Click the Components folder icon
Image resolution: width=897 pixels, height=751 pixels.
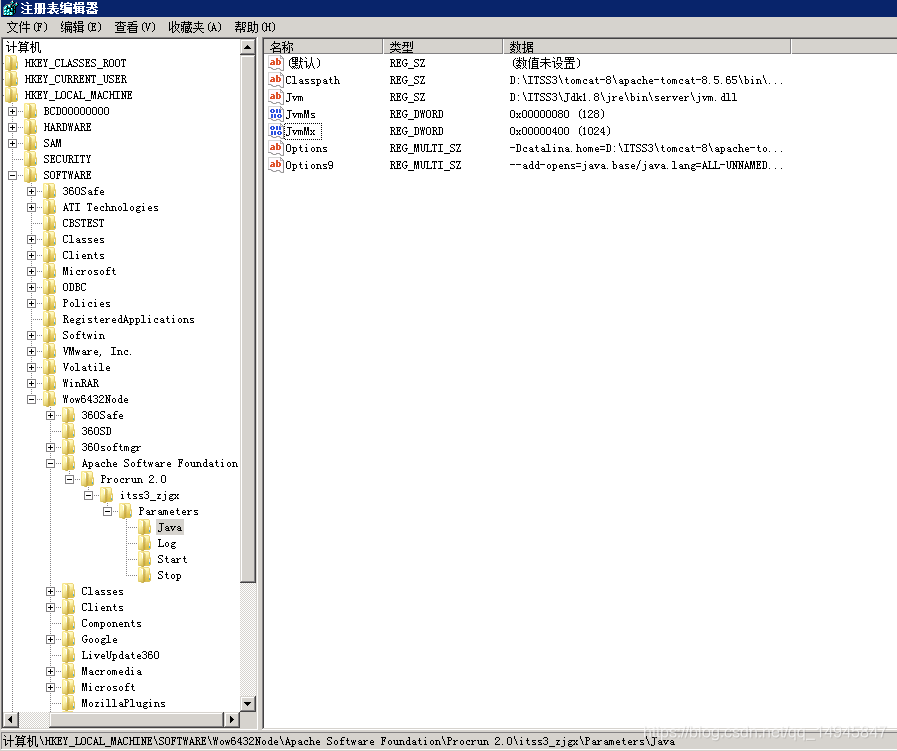(69, 623)
